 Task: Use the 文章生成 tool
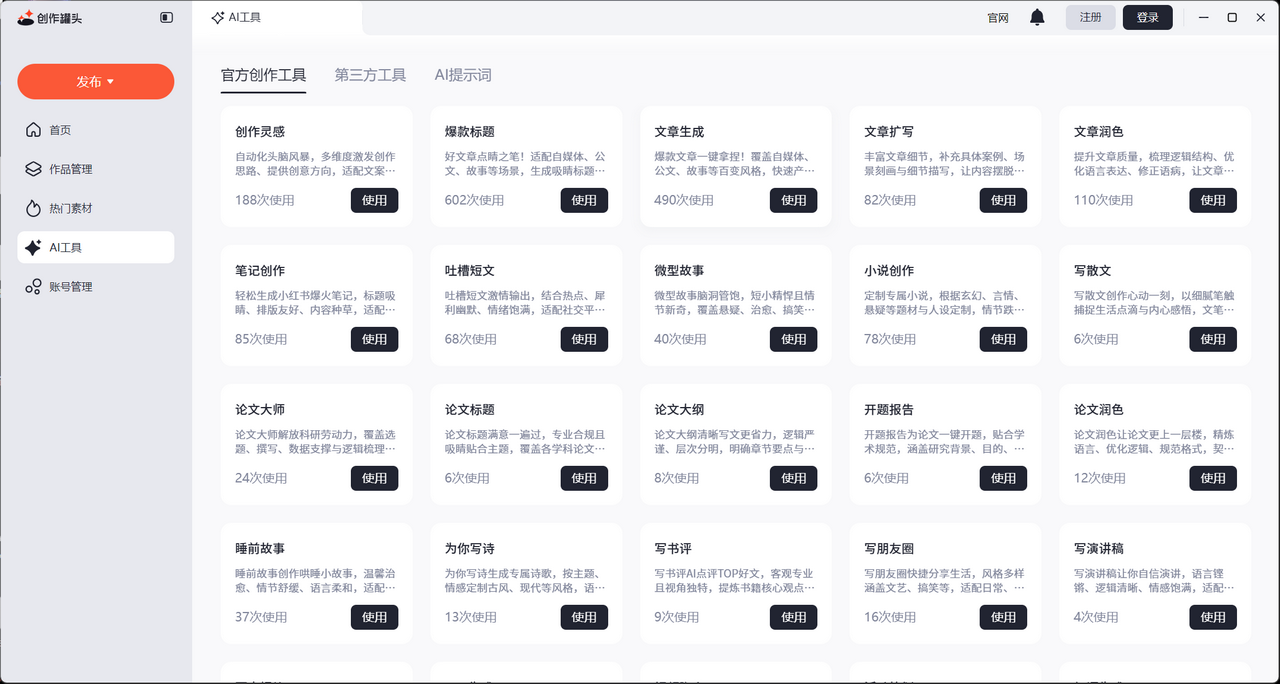(793, 200)
